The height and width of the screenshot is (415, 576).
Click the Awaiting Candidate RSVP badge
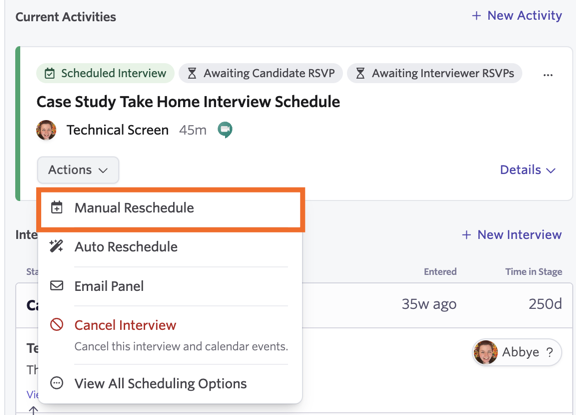261,73
